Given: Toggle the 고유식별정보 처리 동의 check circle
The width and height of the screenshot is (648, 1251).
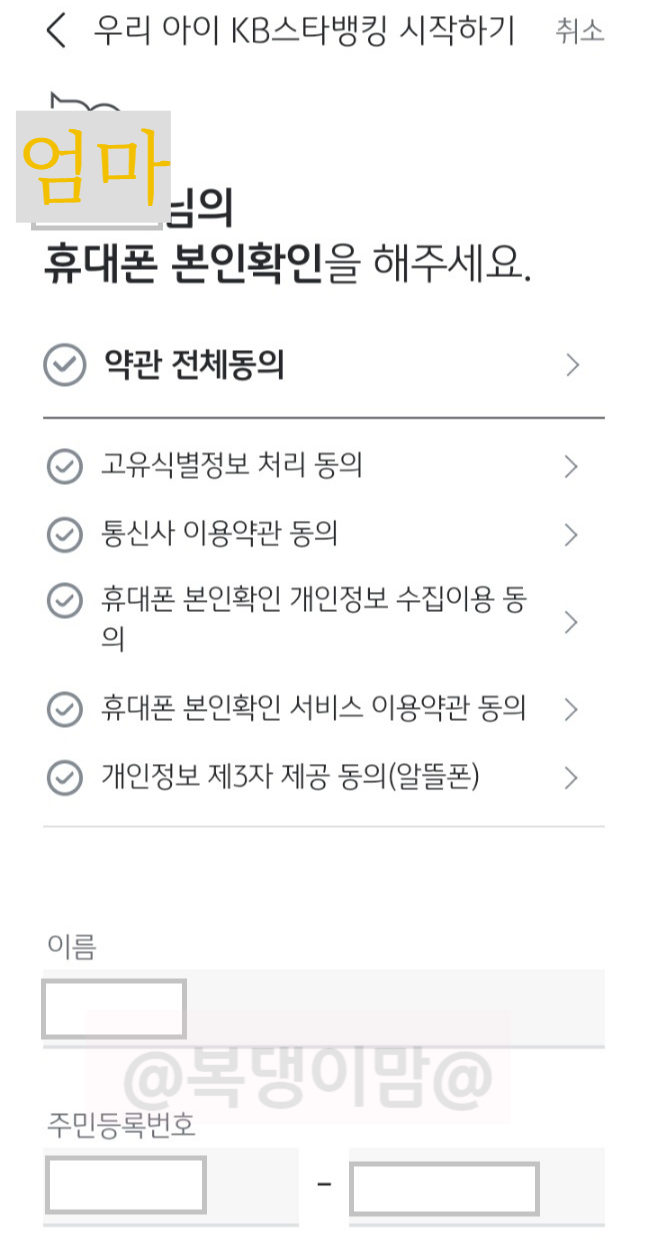Looking at the screenshot, I should [65, 466].
